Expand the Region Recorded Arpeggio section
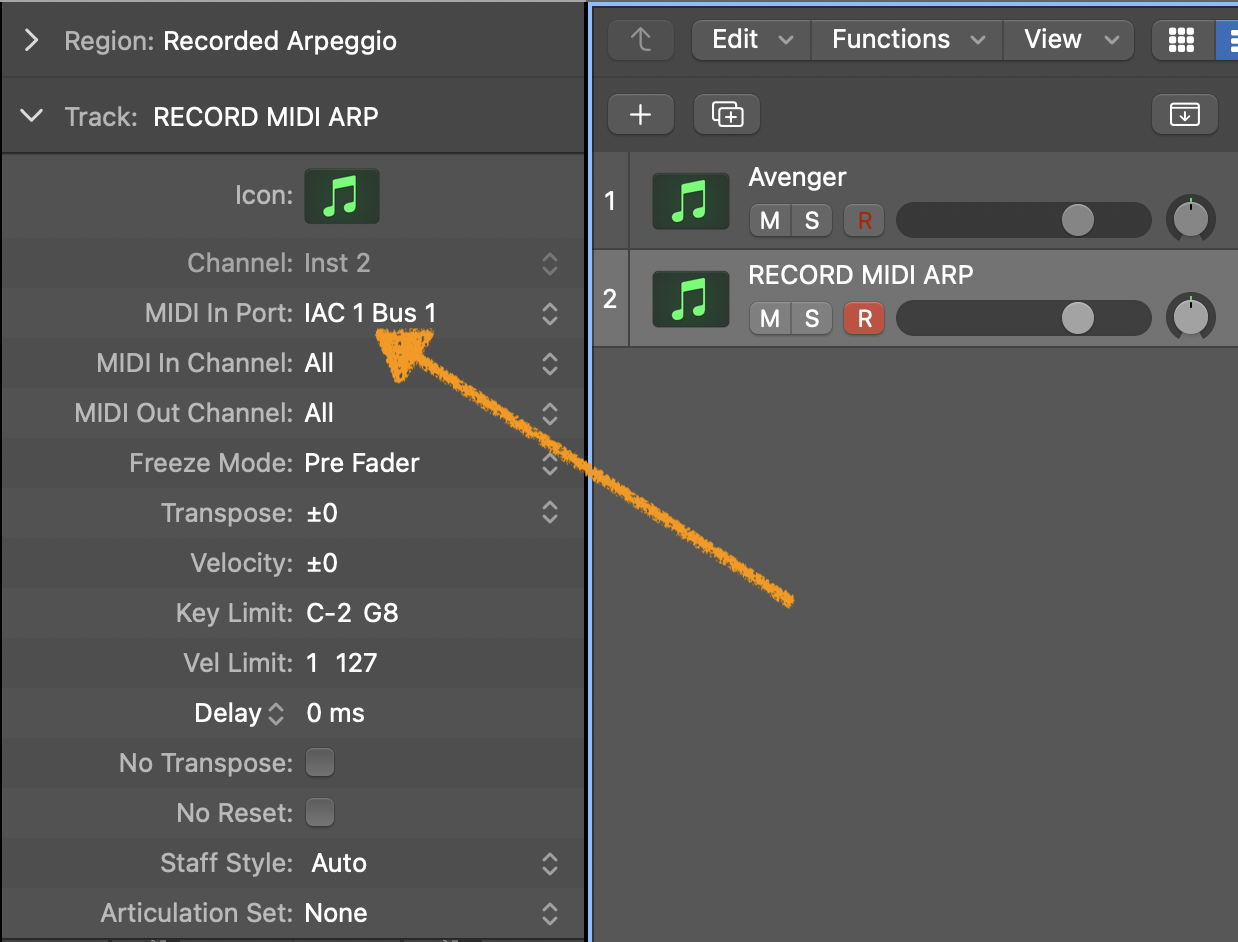The height and width of the screenshot is (942, 1238). click(x=32, y=41)
